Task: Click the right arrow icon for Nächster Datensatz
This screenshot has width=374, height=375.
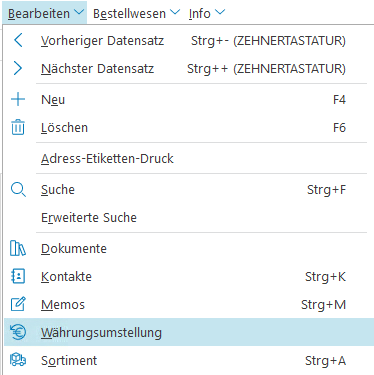Action: point(18,68)
